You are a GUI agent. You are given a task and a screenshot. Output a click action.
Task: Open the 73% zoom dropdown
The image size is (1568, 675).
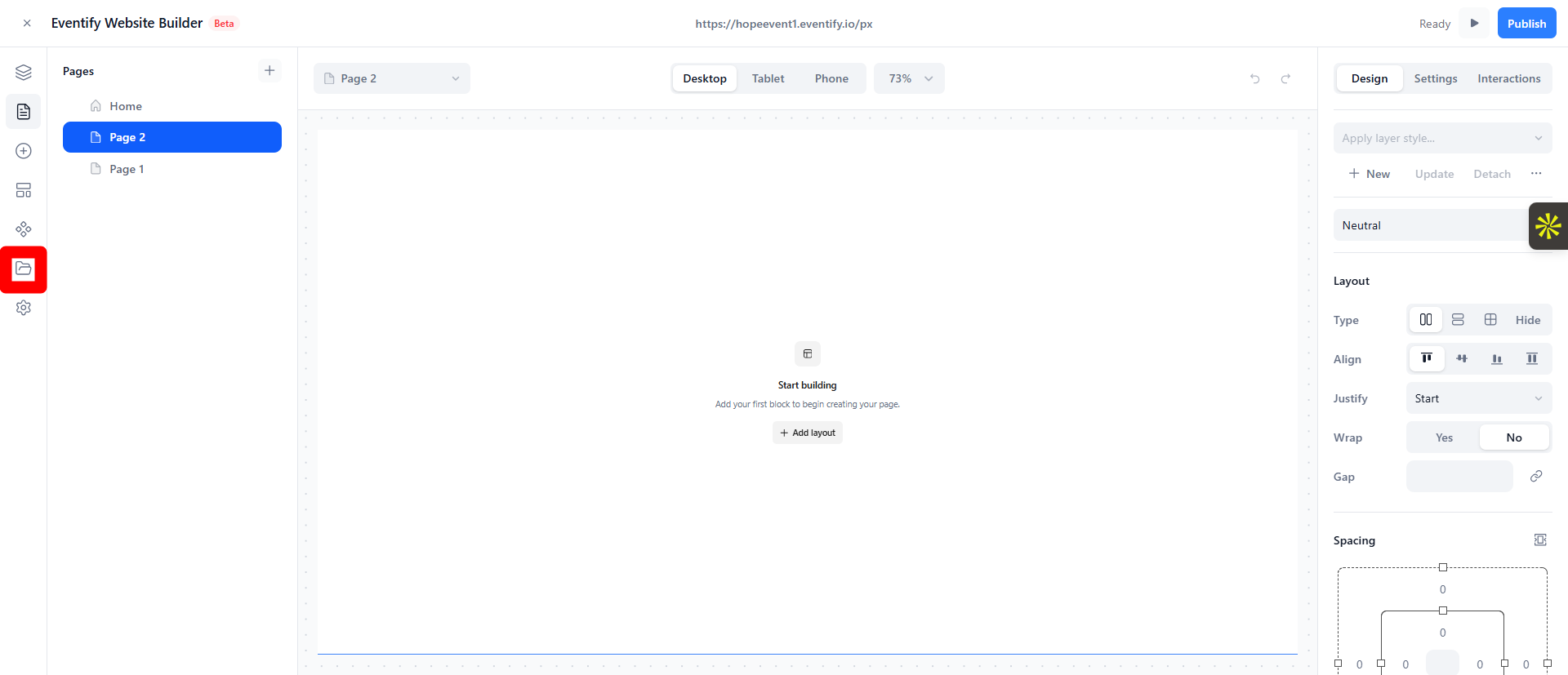[909, 78]
